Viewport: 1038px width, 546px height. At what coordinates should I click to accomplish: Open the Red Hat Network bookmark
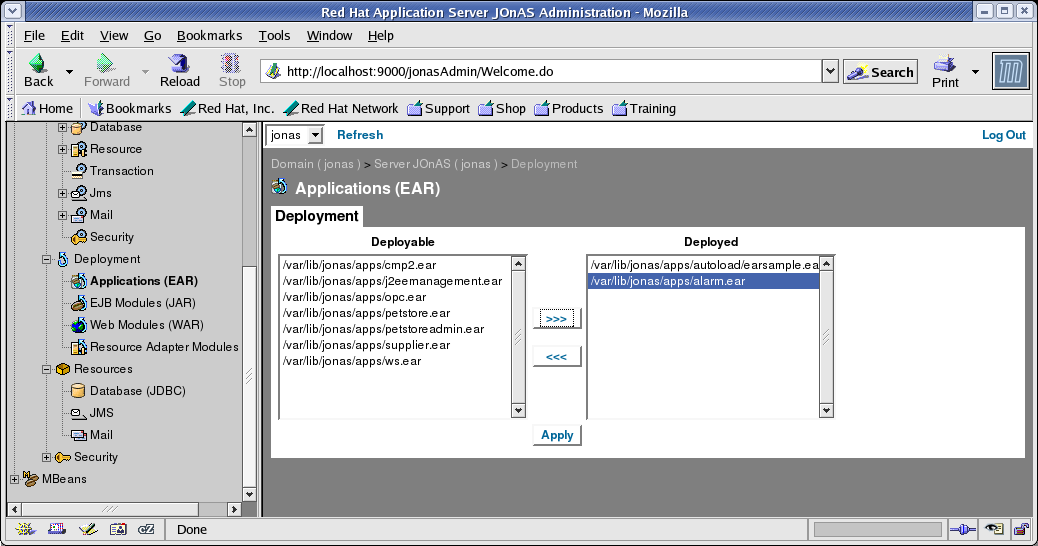(340, 109)
